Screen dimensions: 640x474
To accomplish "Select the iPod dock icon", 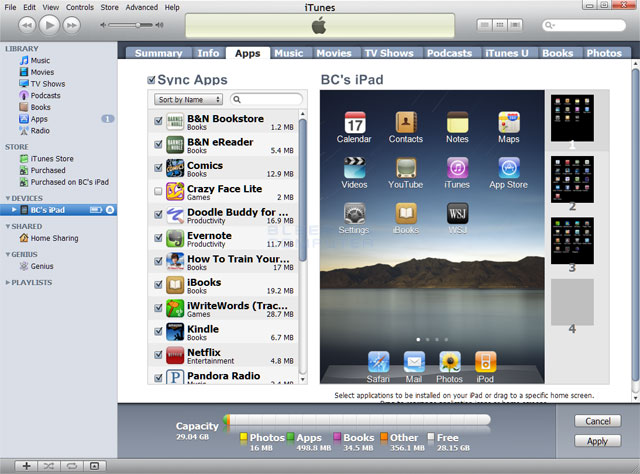I will click(485, 362).
